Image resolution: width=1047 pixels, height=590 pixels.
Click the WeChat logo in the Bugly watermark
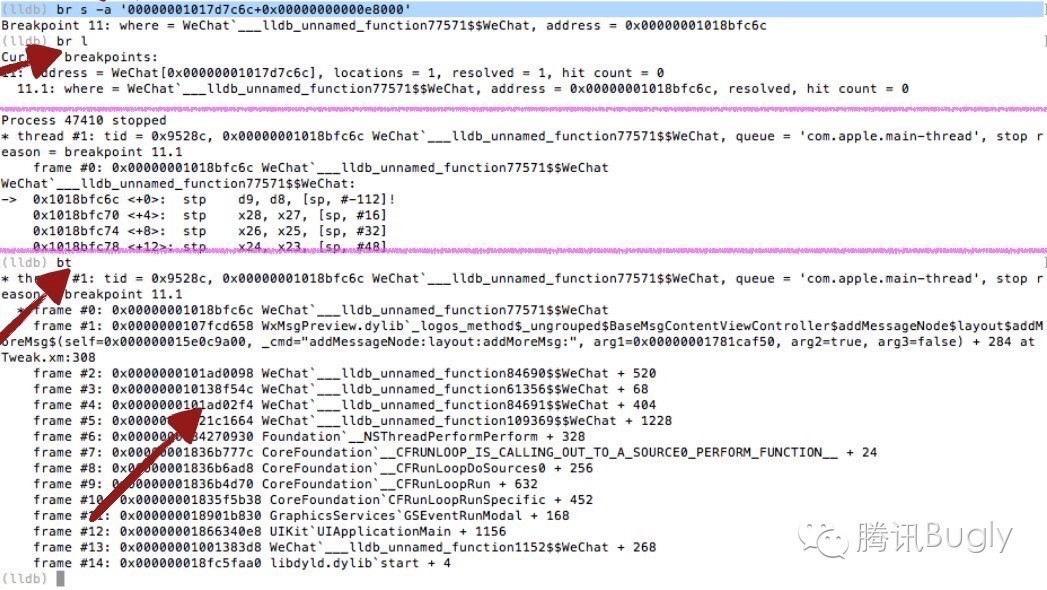click(823, 537)
